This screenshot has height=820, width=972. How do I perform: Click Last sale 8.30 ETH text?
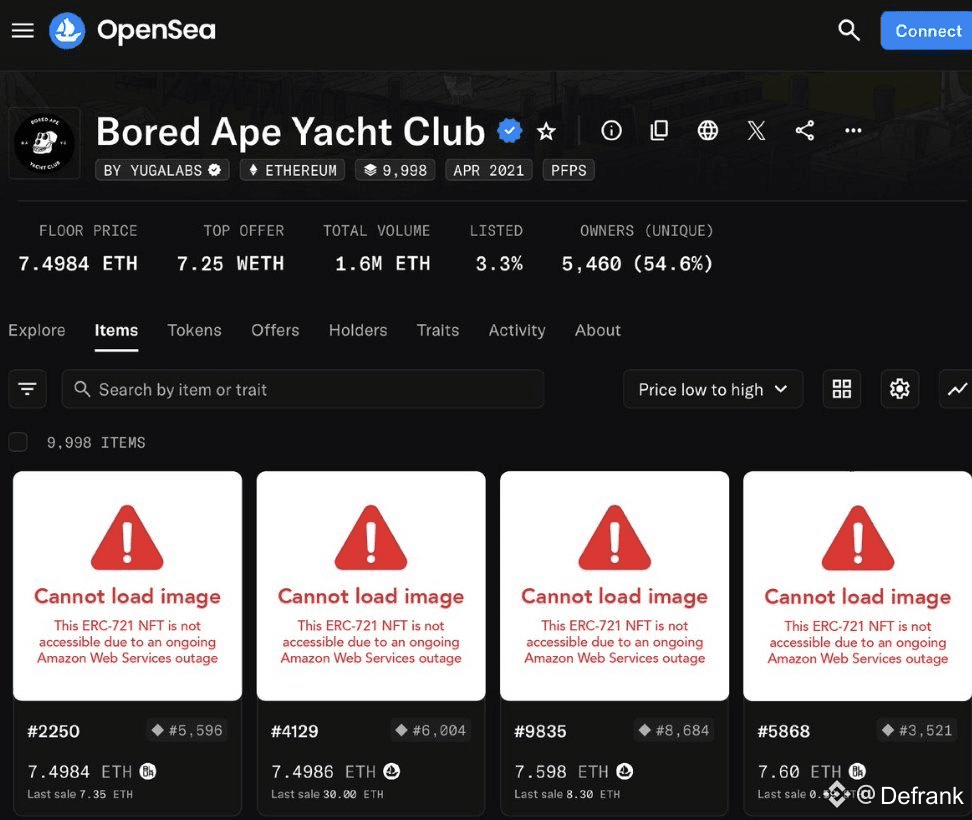[x=567, y=794]
